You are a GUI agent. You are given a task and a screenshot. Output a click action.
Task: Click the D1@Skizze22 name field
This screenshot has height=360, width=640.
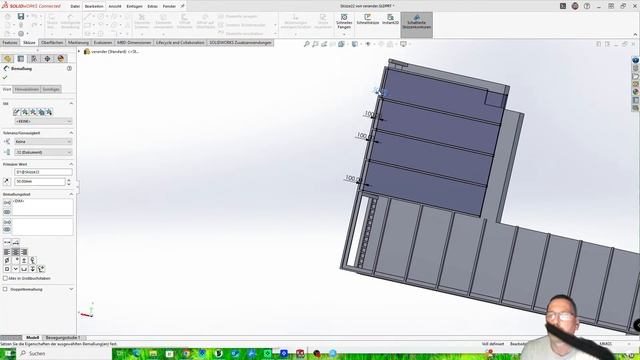coord(43,172)
